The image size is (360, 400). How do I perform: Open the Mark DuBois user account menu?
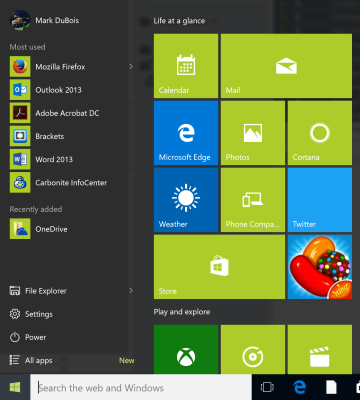coord(44,20)
